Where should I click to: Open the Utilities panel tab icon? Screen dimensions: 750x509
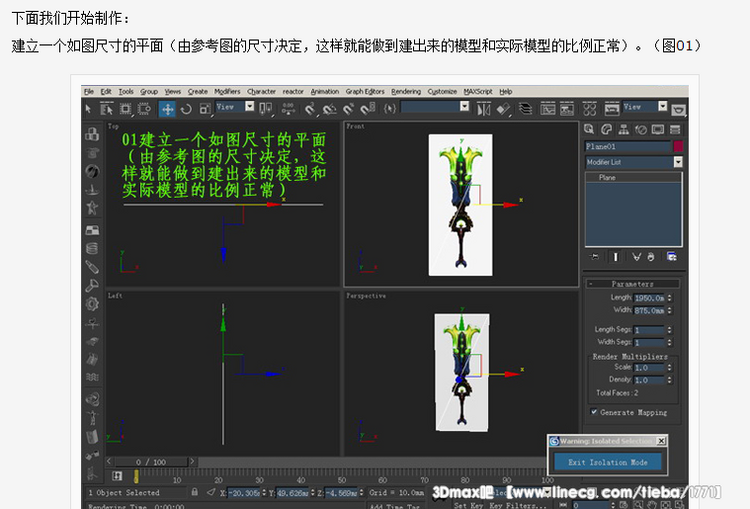point(675,129)
